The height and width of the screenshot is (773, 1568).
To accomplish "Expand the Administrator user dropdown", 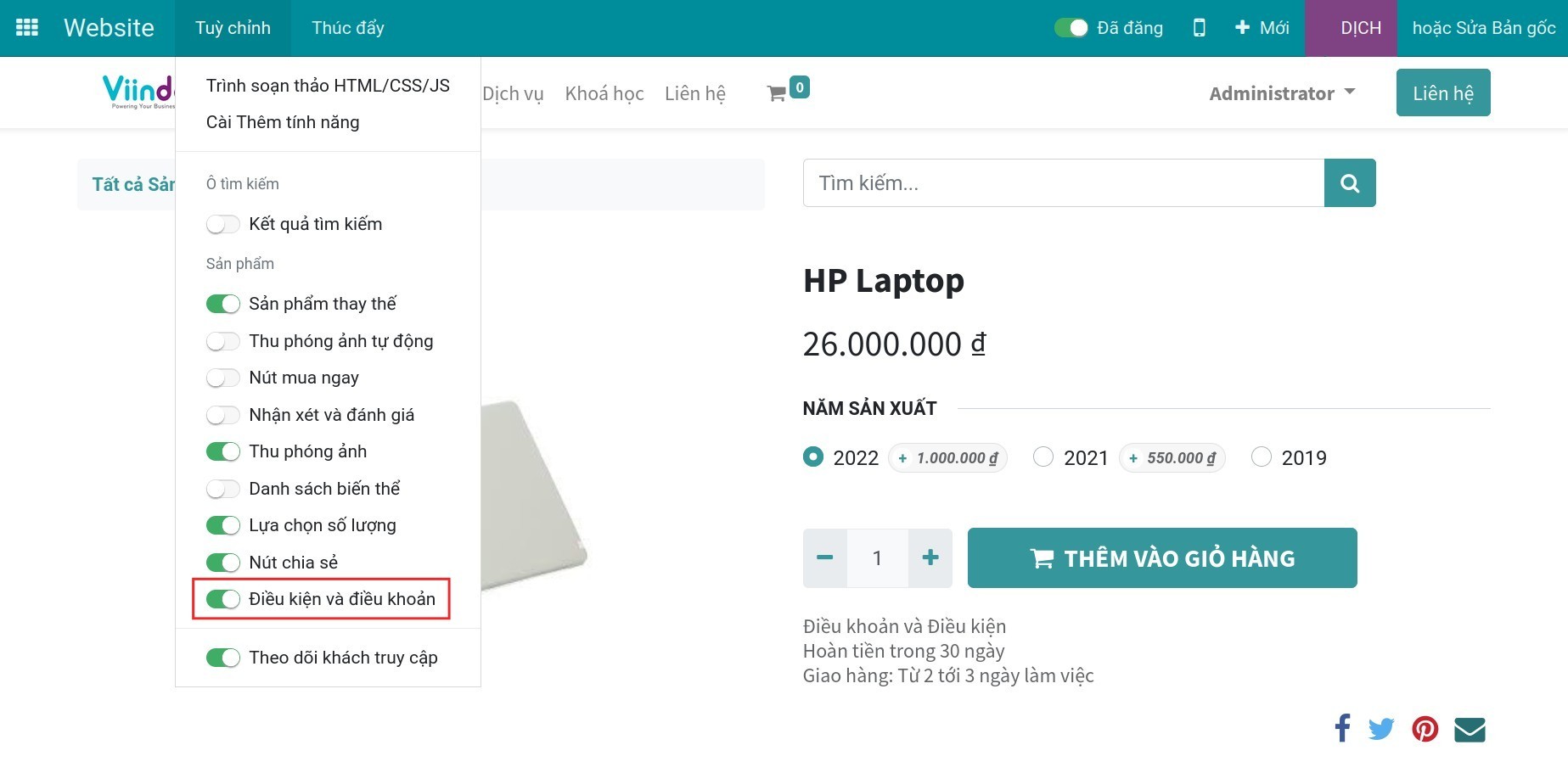I will (x=1281, y=93).
